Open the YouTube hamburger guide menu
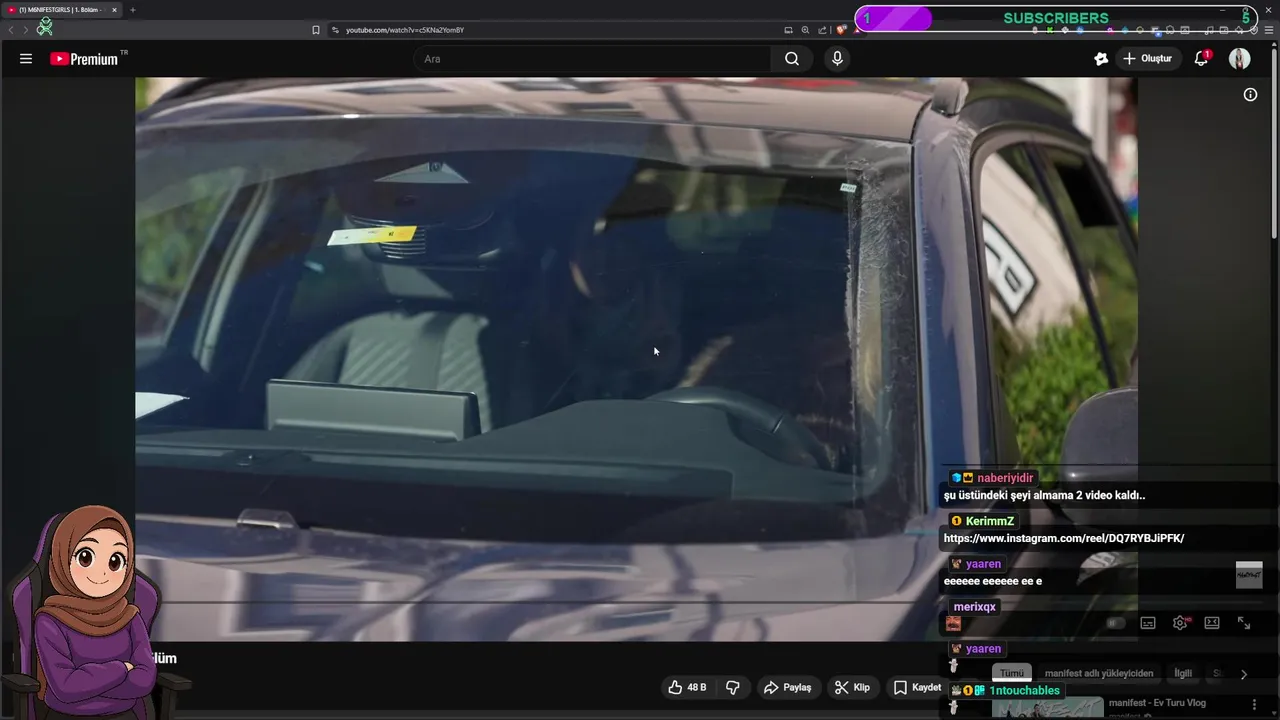The image size is (1280, 720). point(26,59)
